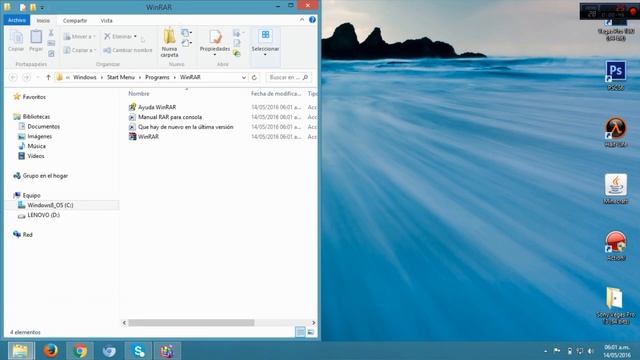This screenshot has width=640, height=360.
Task: Click the forward navigation arrow
Action: pyautogui.click(x=27, y=77)
